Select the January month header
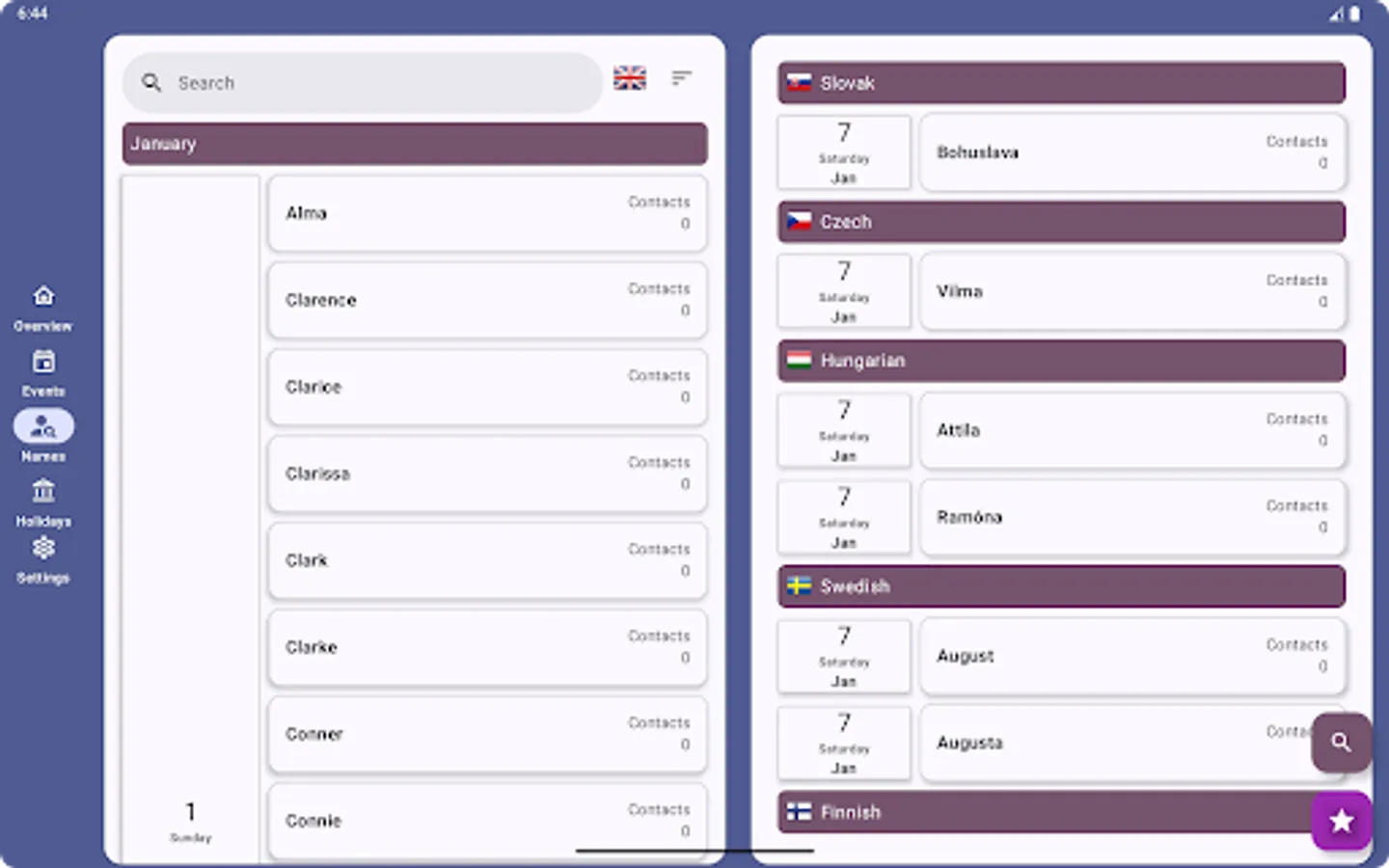Screen dimensions: 1389x868 tap(415, 143)
